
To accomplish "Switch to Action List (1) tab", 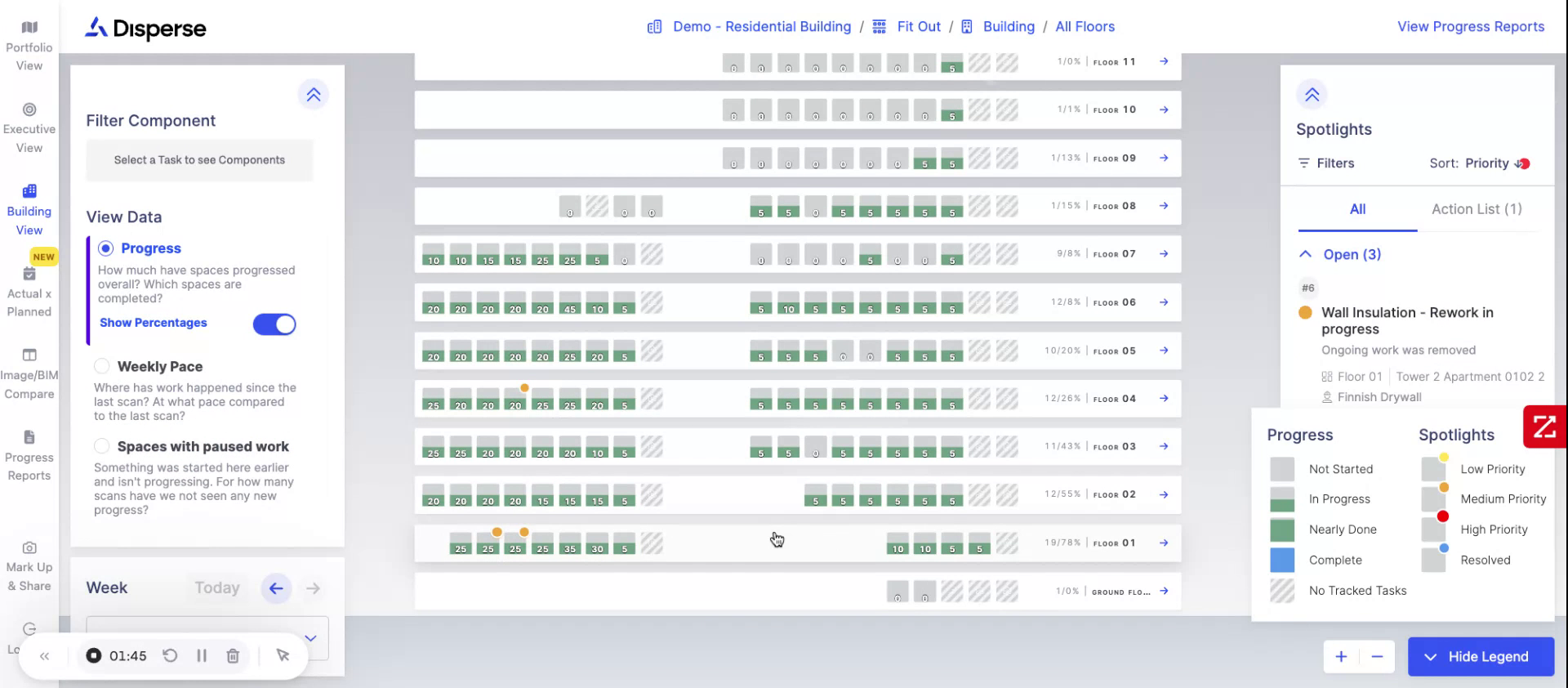I will coord(1477,209).
